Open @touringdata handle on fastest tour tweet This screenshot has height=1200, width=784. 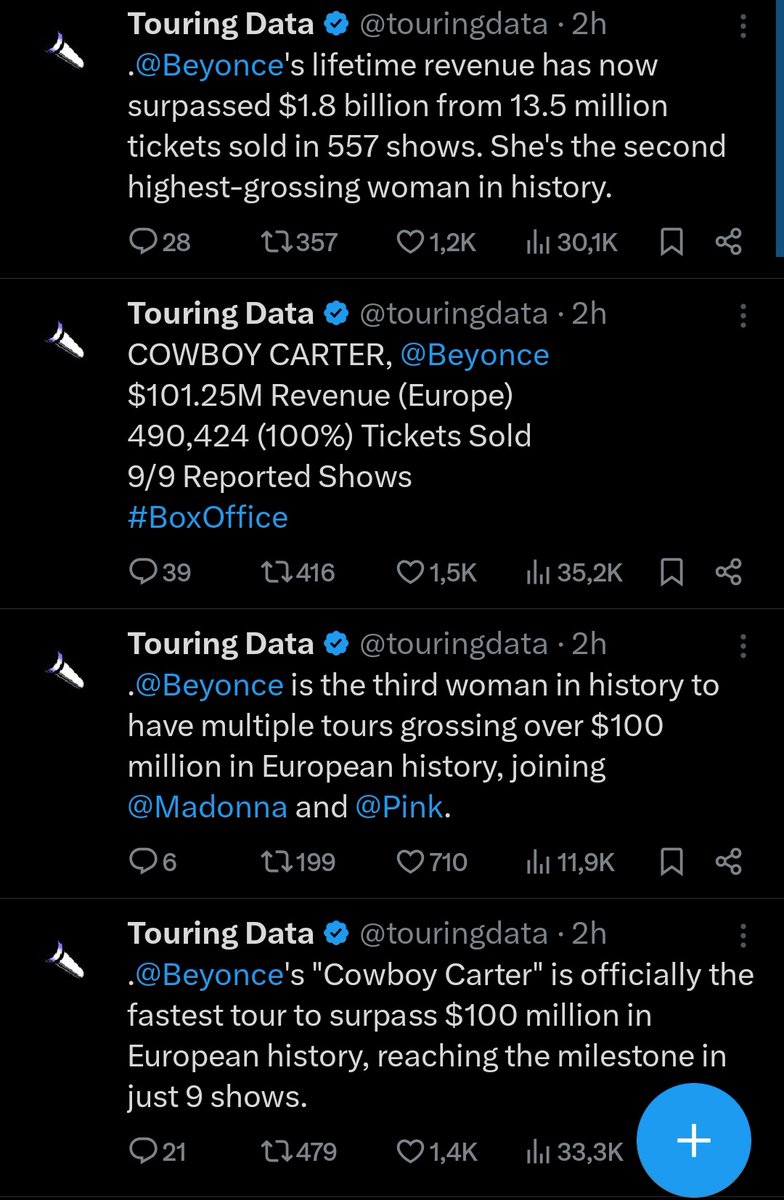453,933
